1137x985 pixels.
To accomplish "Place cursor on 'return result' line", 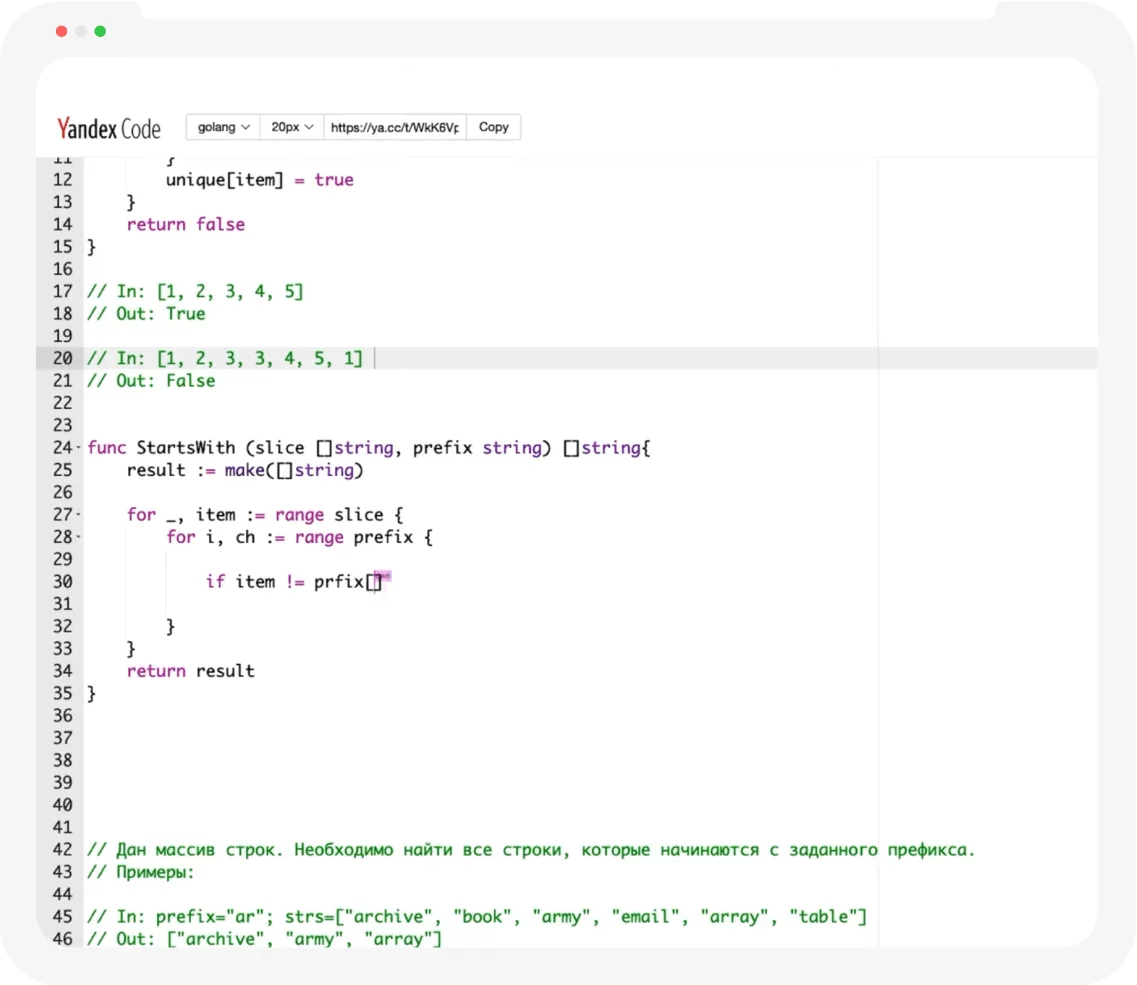I will click(190, 671).
